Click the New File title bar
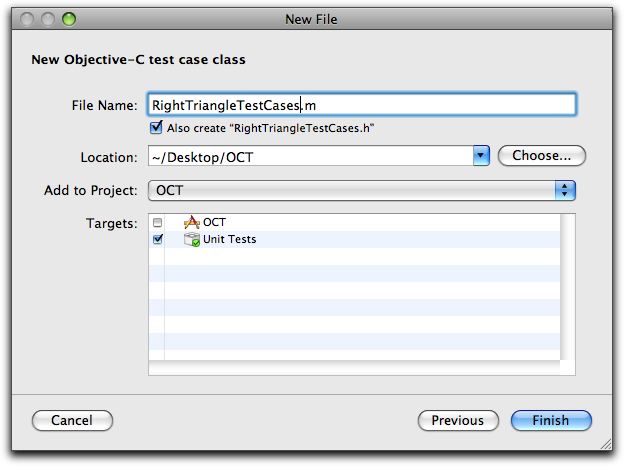This screenshot has width=624, height=466. click(312, 19)
